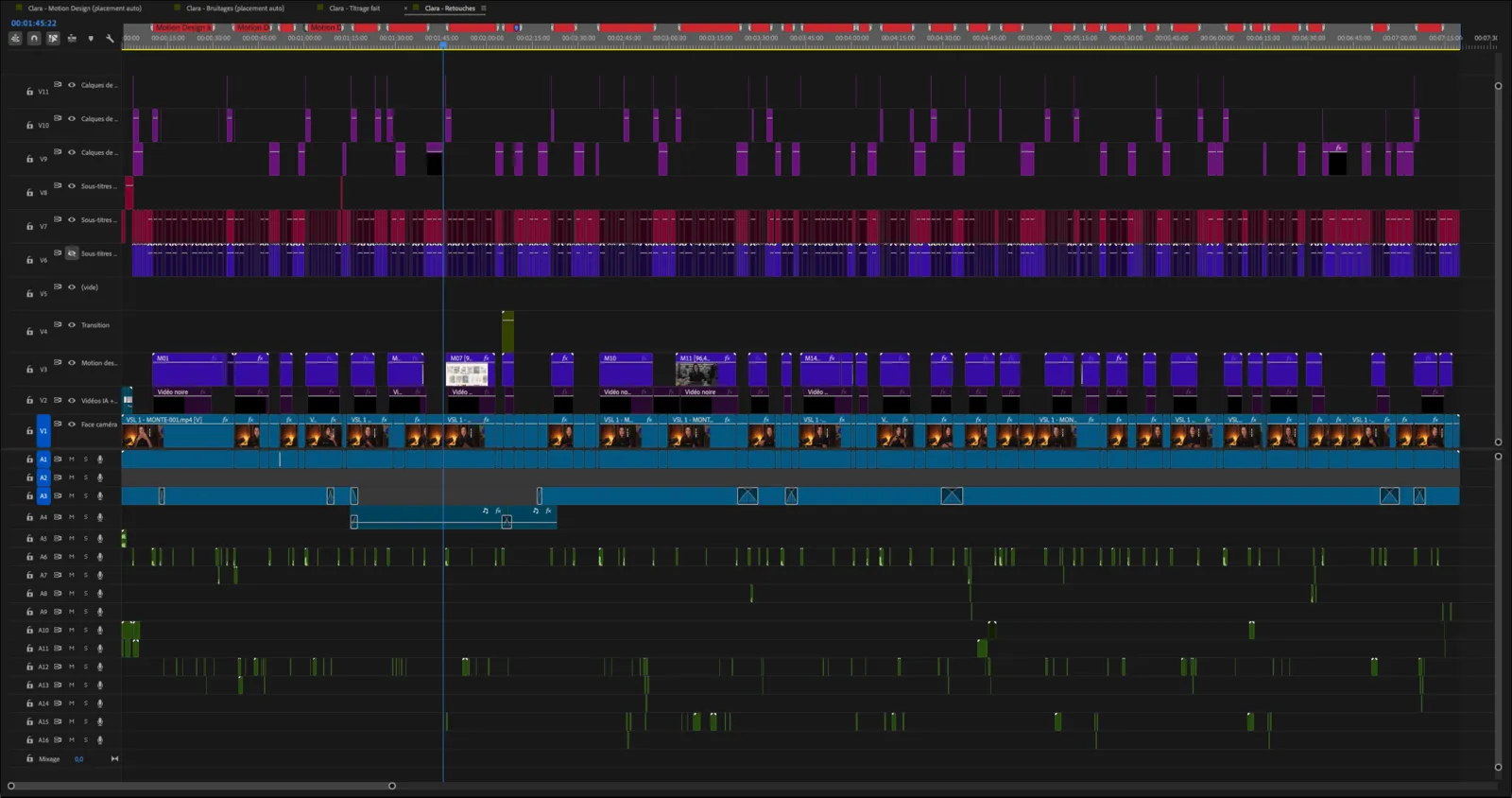1512x798 pixels.
Task: Select the M07 clip on V3
Action: [x=470, y=370]
